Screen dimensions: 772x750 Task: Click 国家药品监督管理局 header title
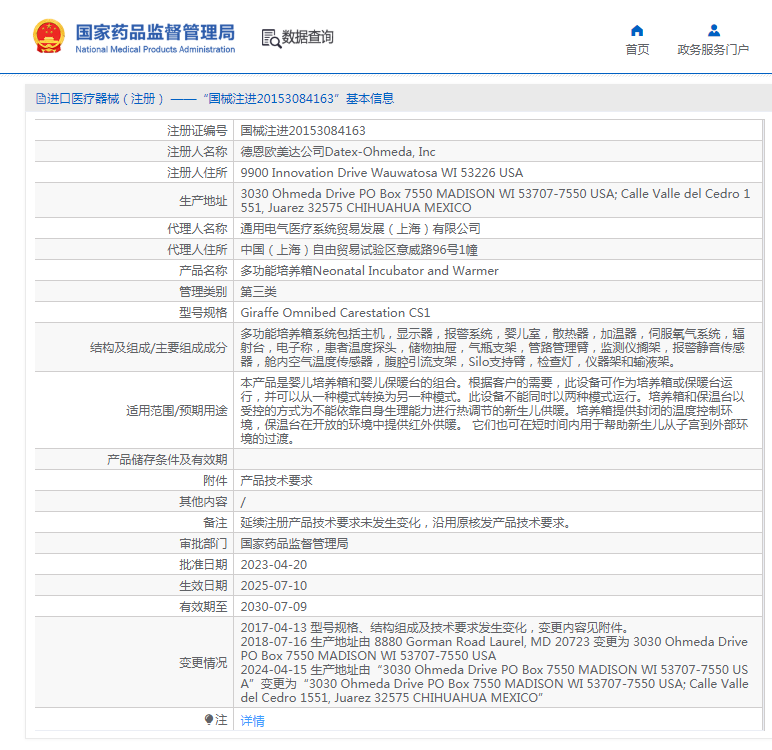[x=155, y=32]
